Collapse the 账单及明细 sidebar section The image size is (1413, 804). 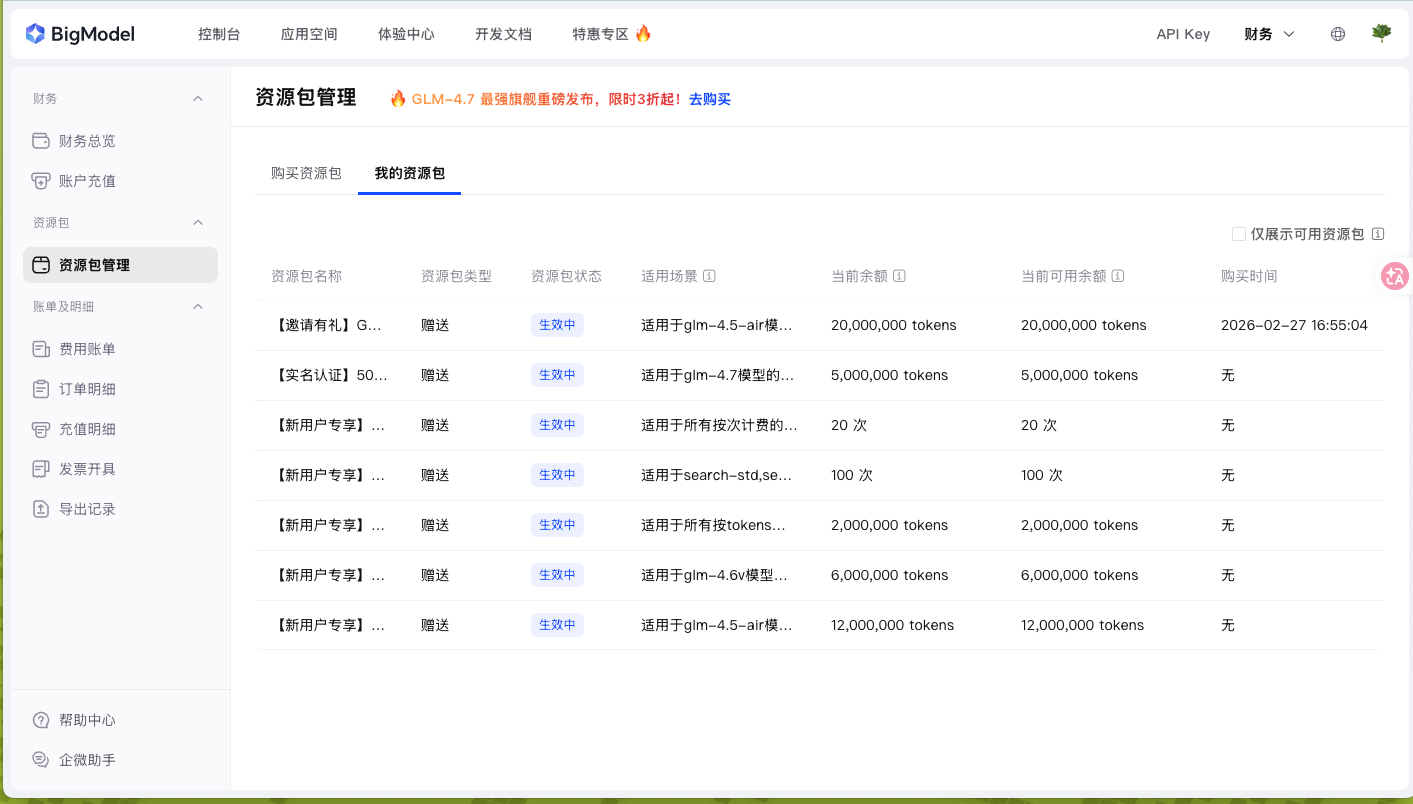(x=198, y=306)
